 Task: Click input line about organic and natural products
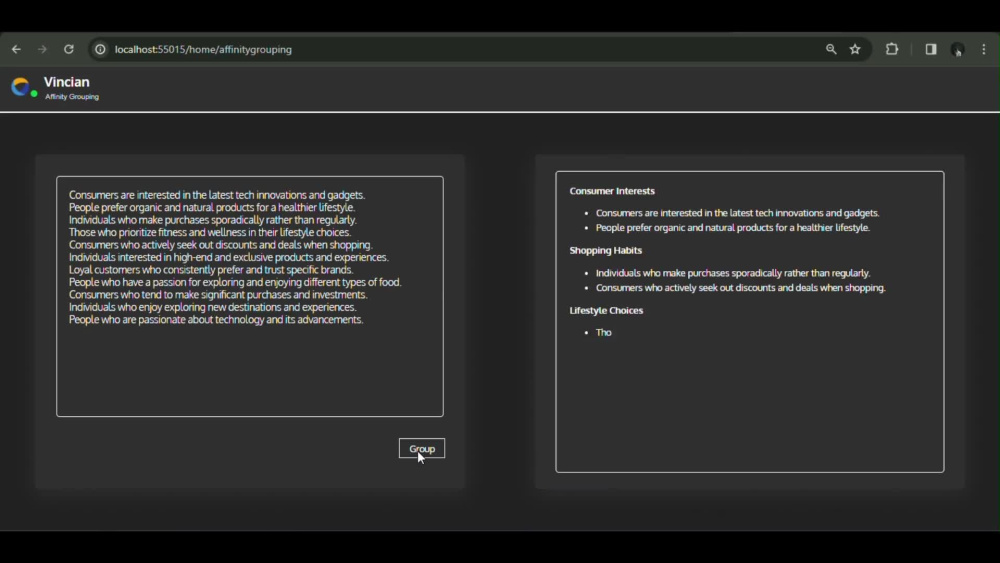[212, 207]
